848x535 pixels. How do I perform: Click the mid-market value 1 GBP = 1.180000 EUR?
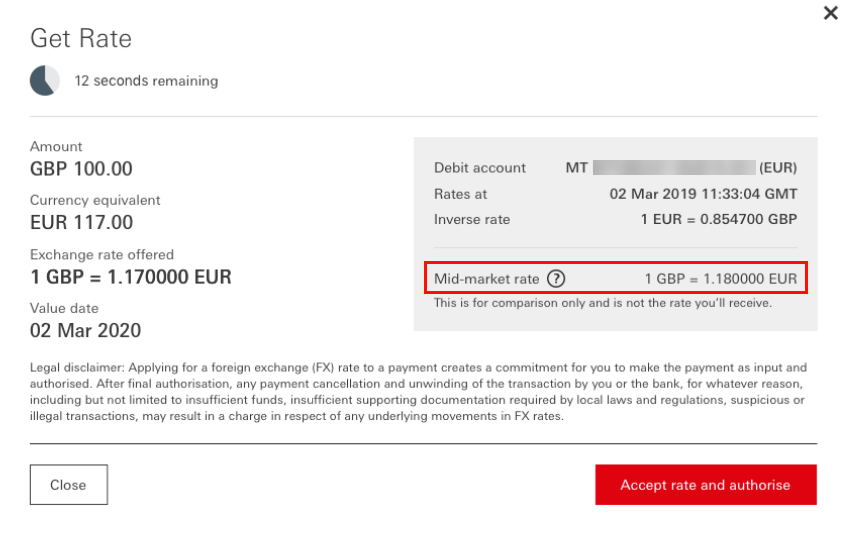click(721, 279)
